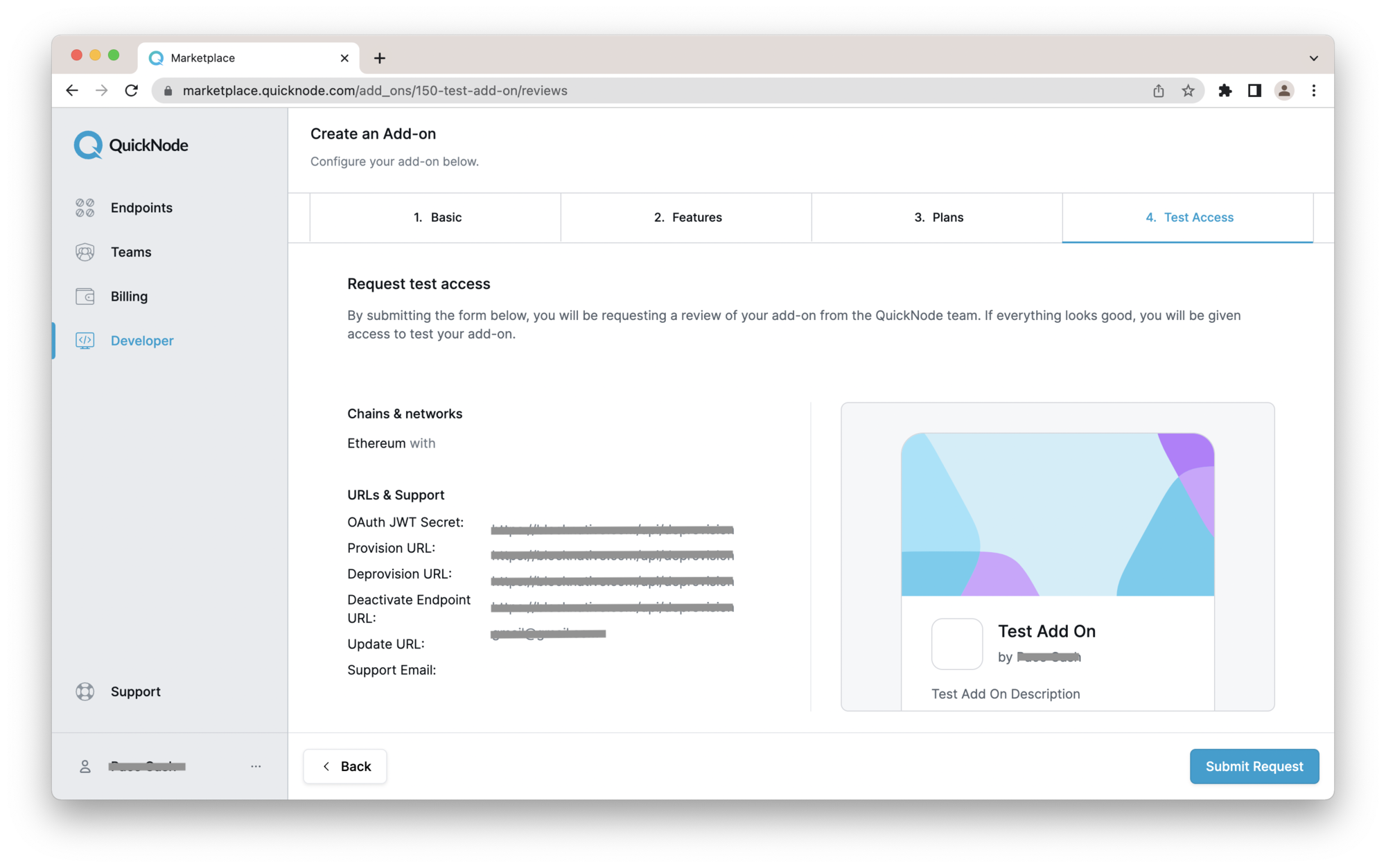1386x868 pixels.
Task: Click the Chains & networks heading
Action: coord(405,414)
